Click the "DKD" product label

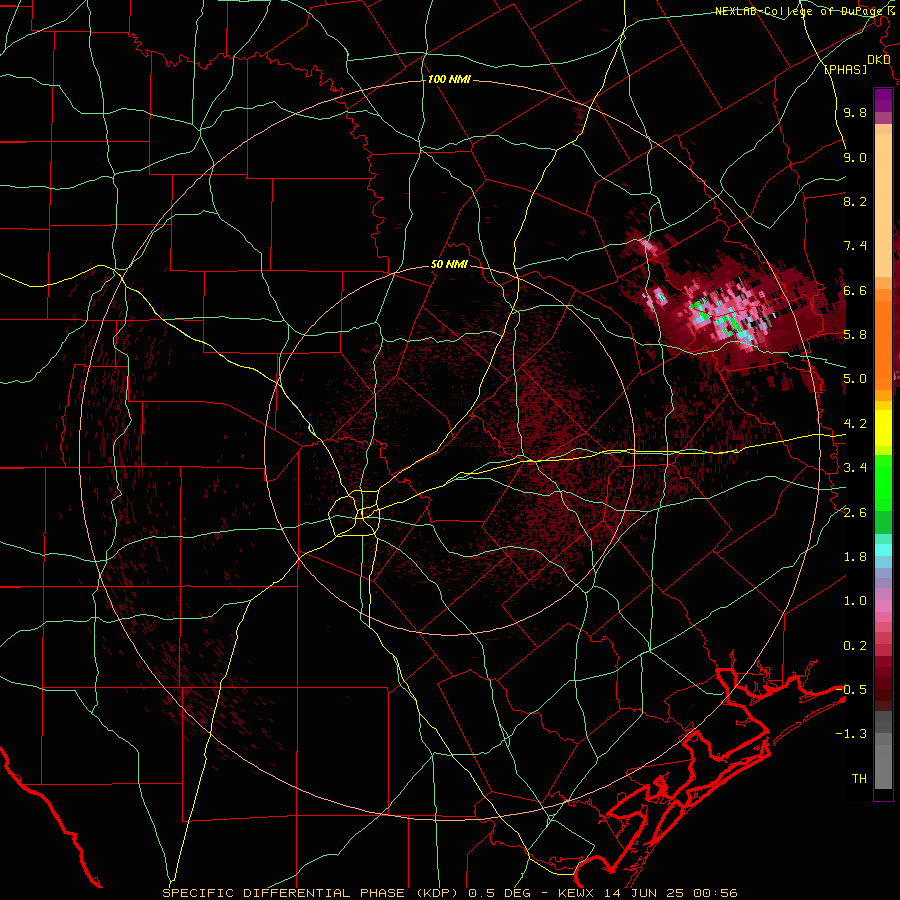tap(879, 60)
